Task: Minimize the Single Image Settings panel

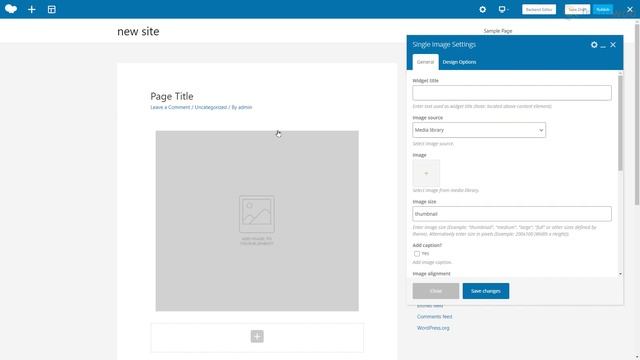Action: (603, 46)
